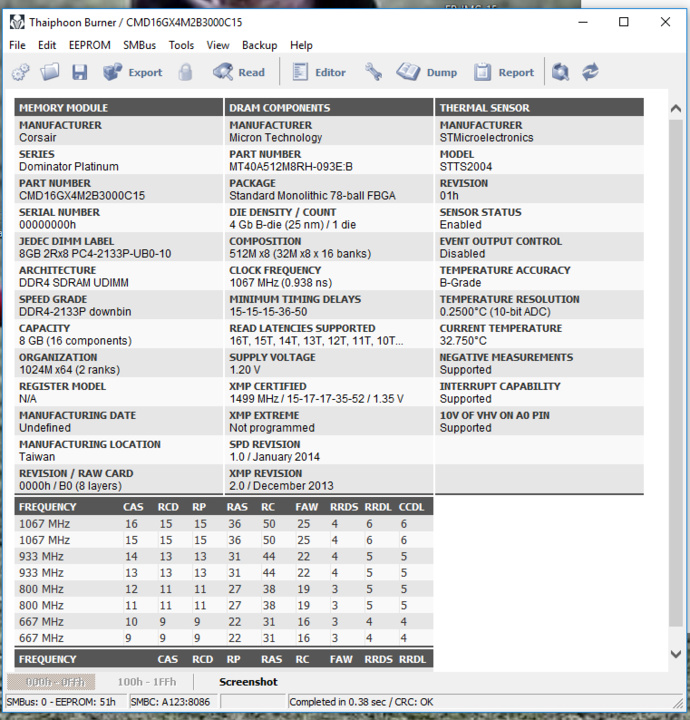Switch to the Screenshot tab
This screenshot has width=690, height=720.
(248, 682)
